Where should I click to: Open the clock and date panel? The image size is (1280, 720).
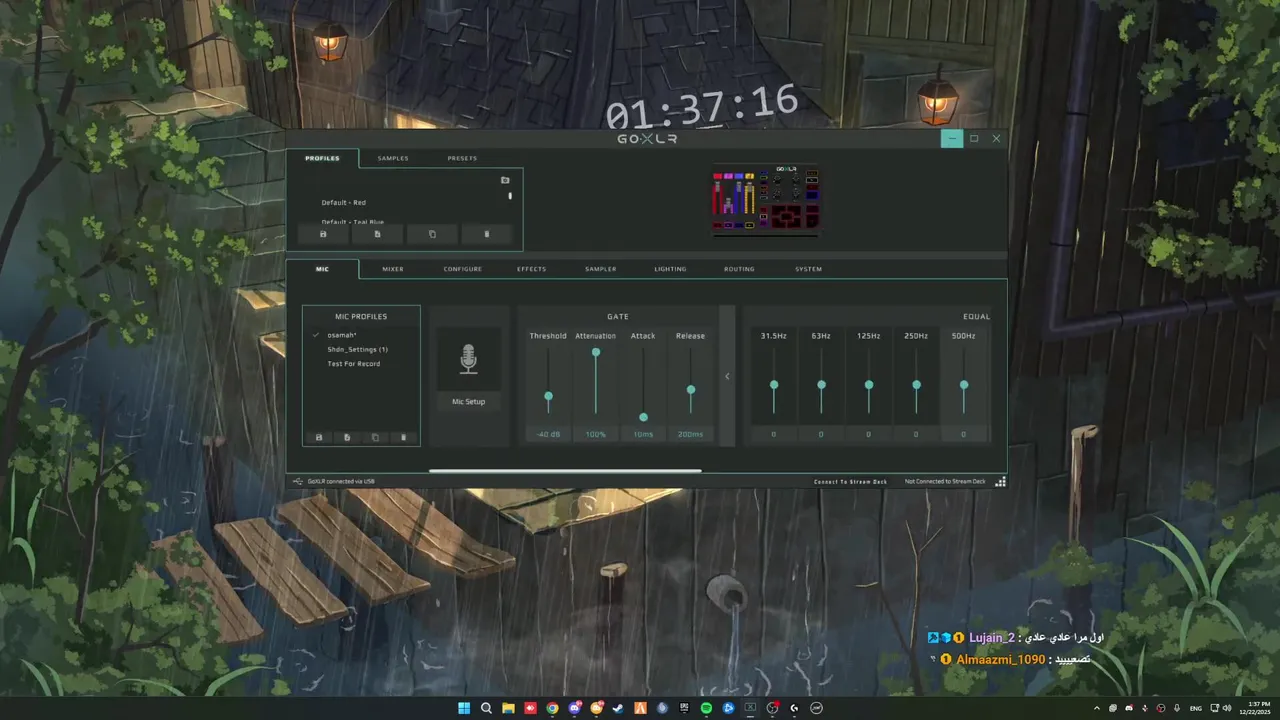tap(1255, 708)
